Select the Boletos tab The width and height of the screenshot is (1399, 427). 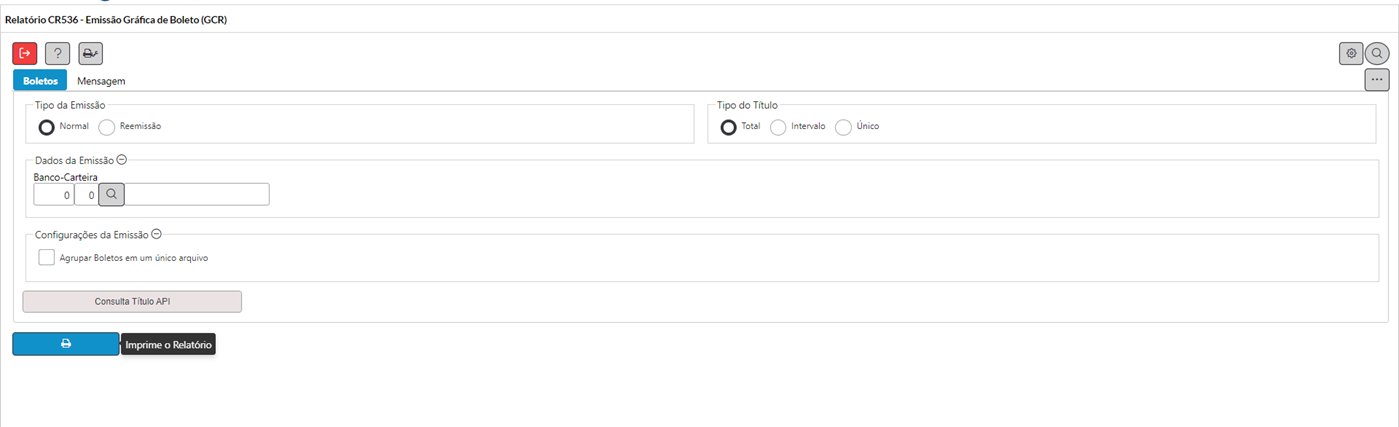click(x=40, y=81)
